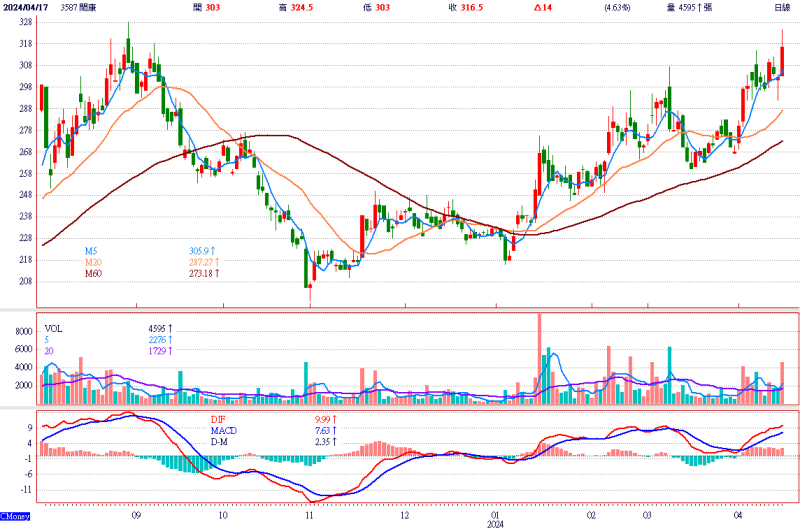800x529 pixels.
Task: Click the date 2024/04/17 in the header
Action: (x=26, y=7)
